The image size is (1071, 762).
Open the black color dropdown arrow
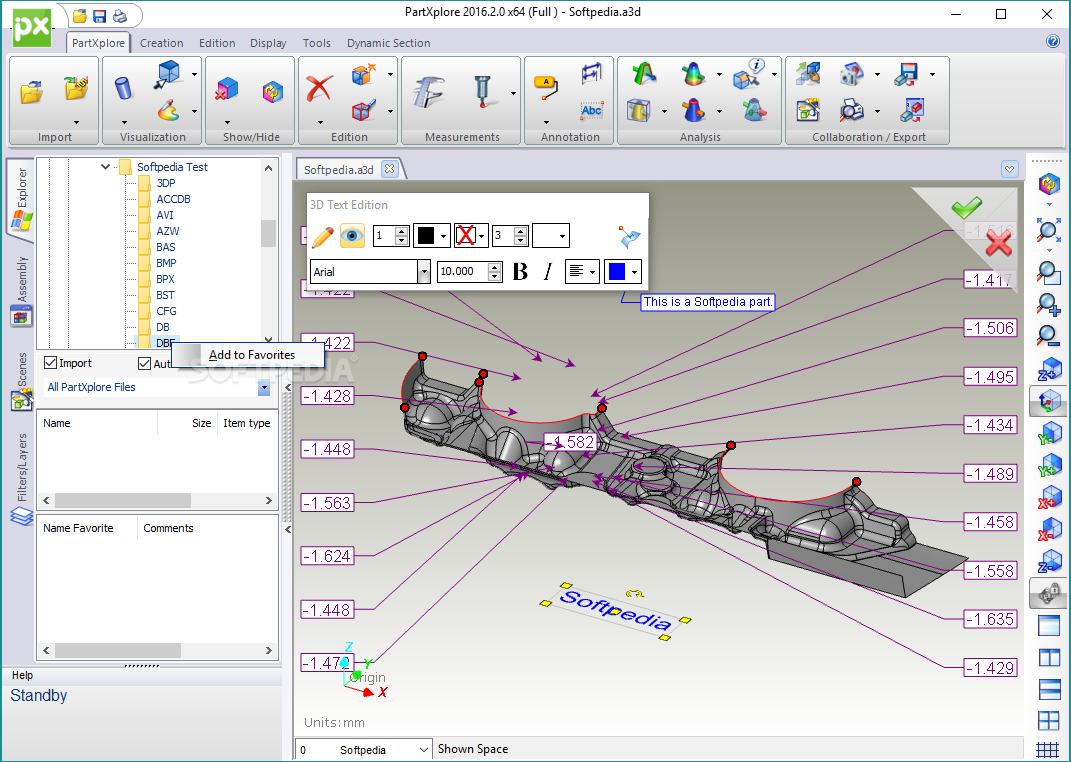pyautogui.click(x=443, y=236)
